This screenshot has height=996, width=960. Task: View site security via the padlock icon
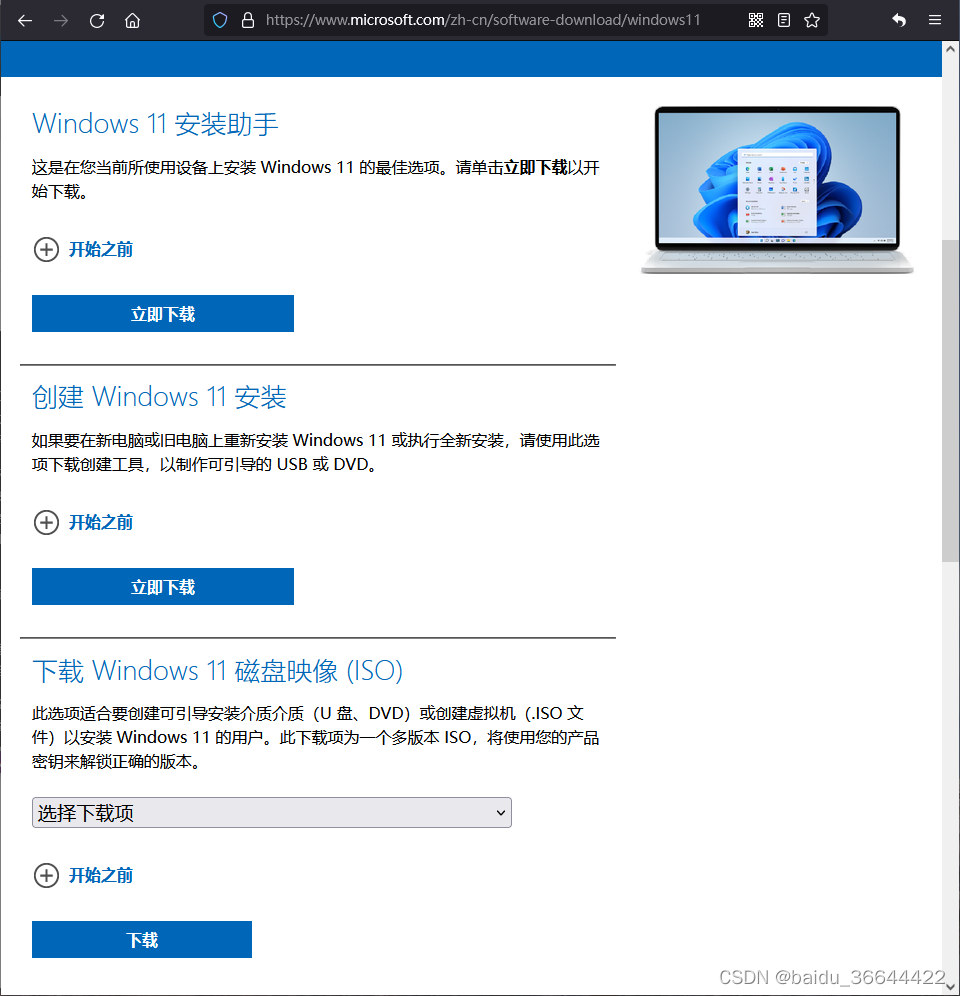[248, 20]
